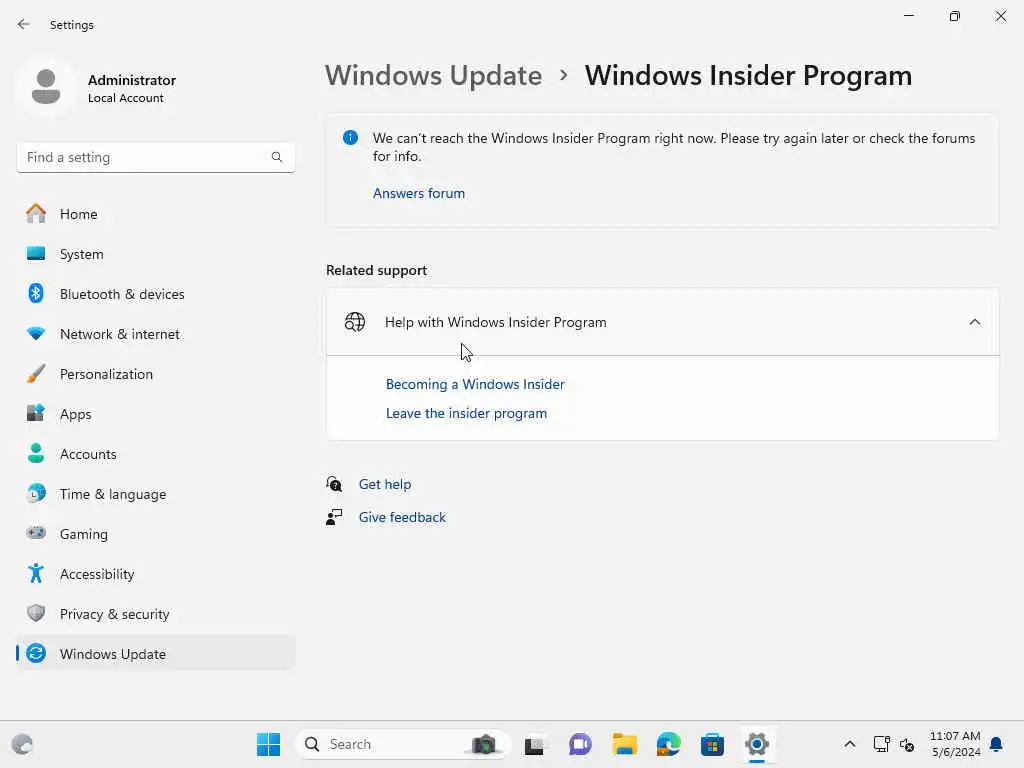Open File Explorer from the taskbar
This screenshot has width=1024, height=768.
click(x=624, y=744)
